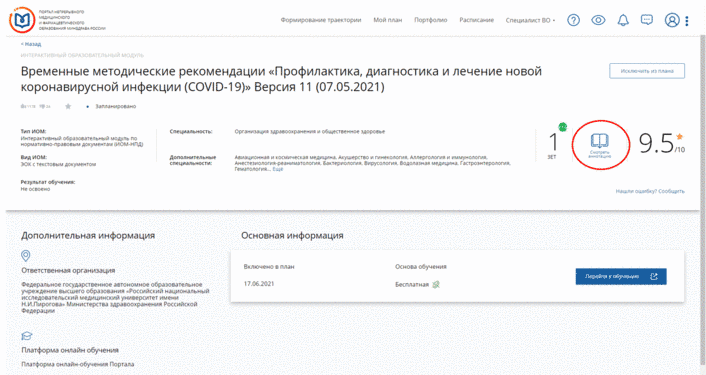Click the Не освоено result text
Screen dimensions: 706x375
(x=35, y=190)
